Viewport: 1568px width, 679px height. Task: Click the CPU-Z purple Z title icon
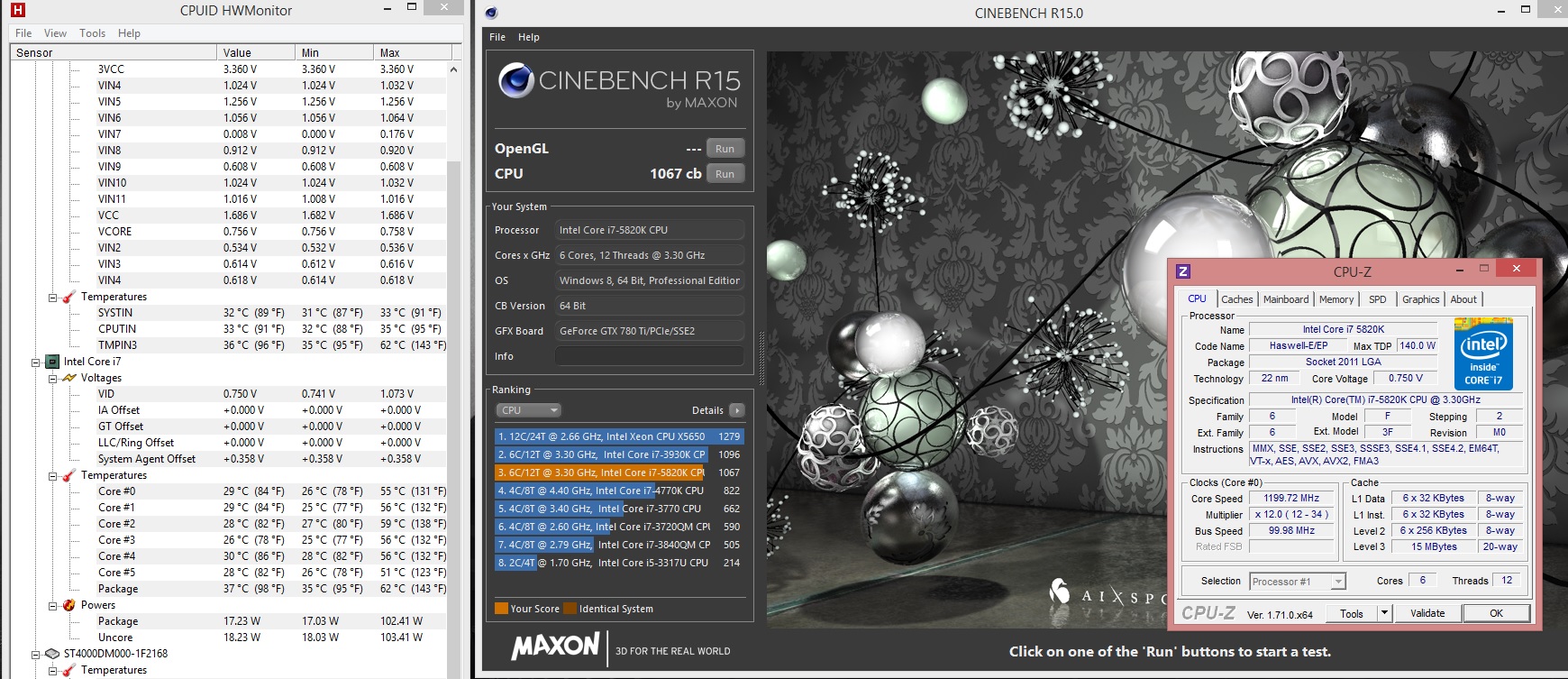[1183, 271]
